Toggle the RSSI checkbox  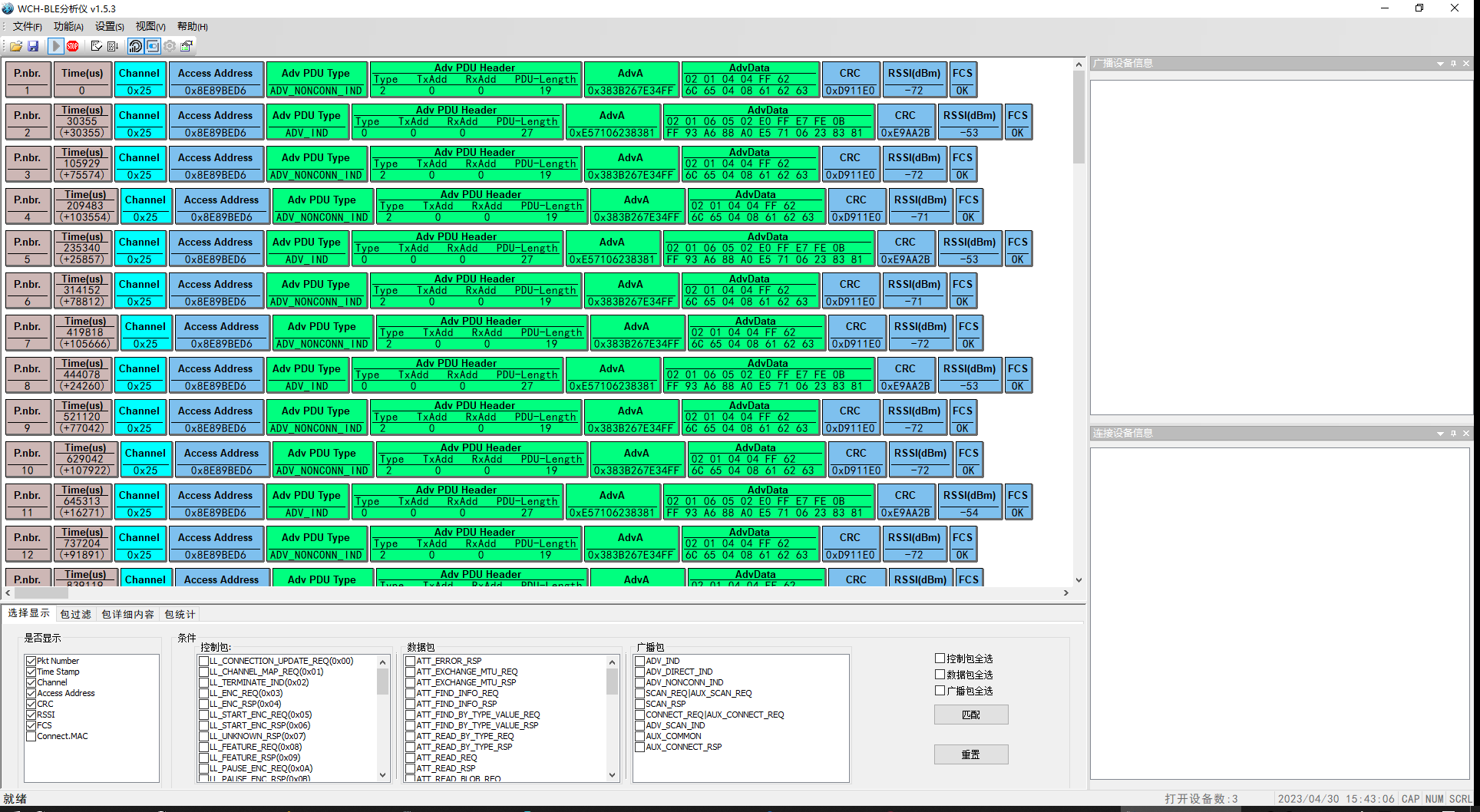31,715
